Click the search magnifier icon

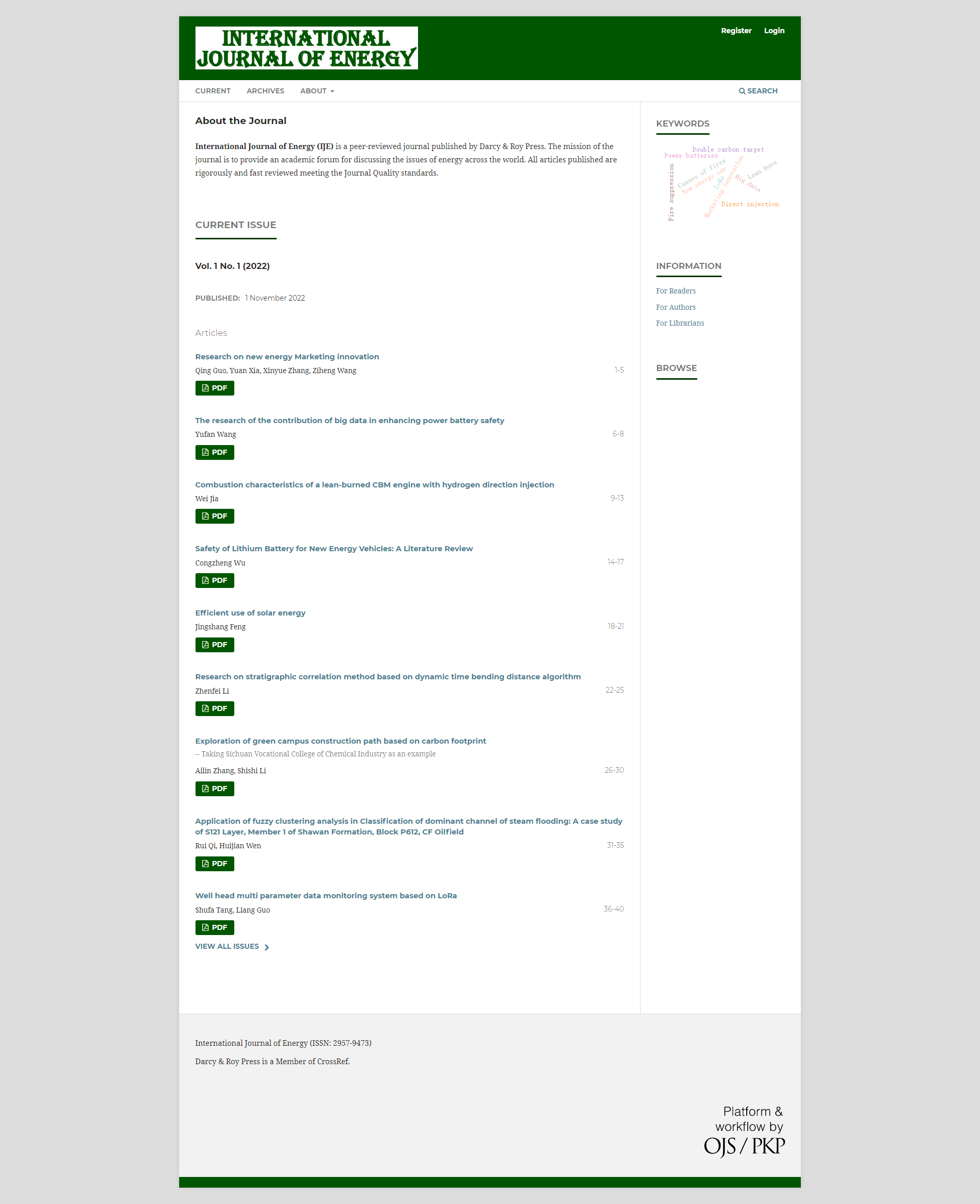742,91
